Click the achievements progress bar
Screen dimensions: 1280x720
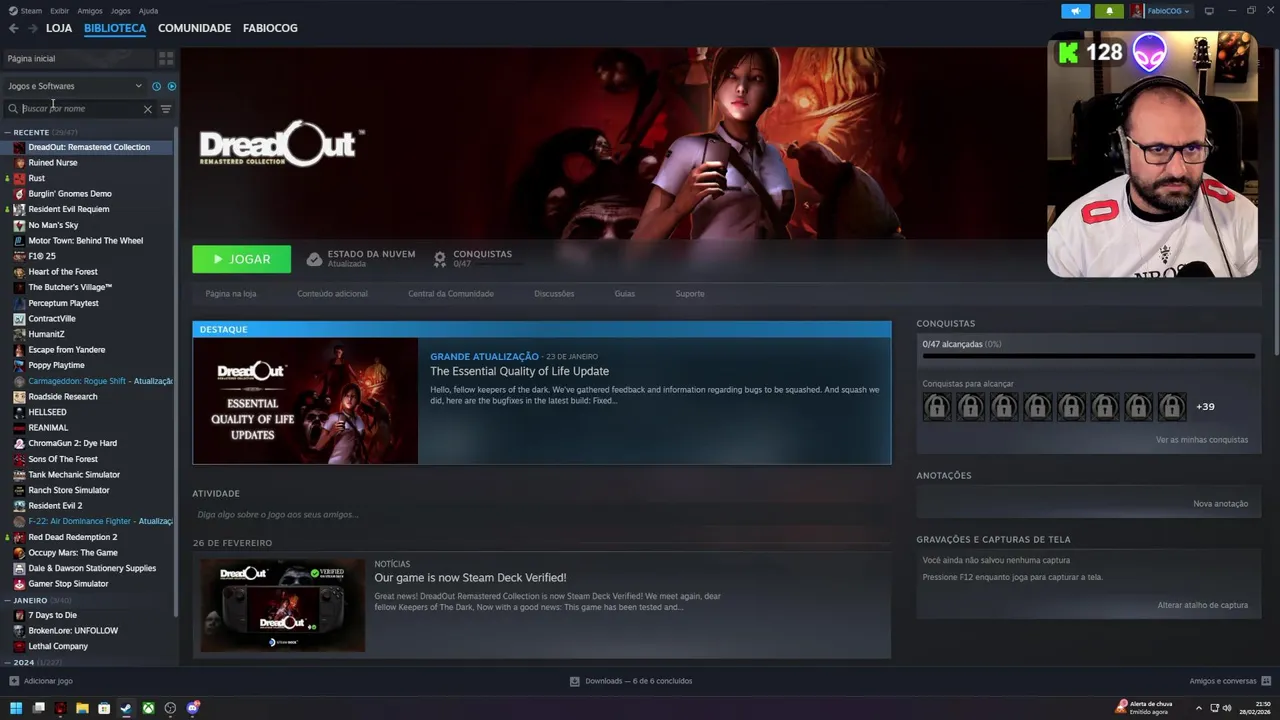click(1088, 356)
